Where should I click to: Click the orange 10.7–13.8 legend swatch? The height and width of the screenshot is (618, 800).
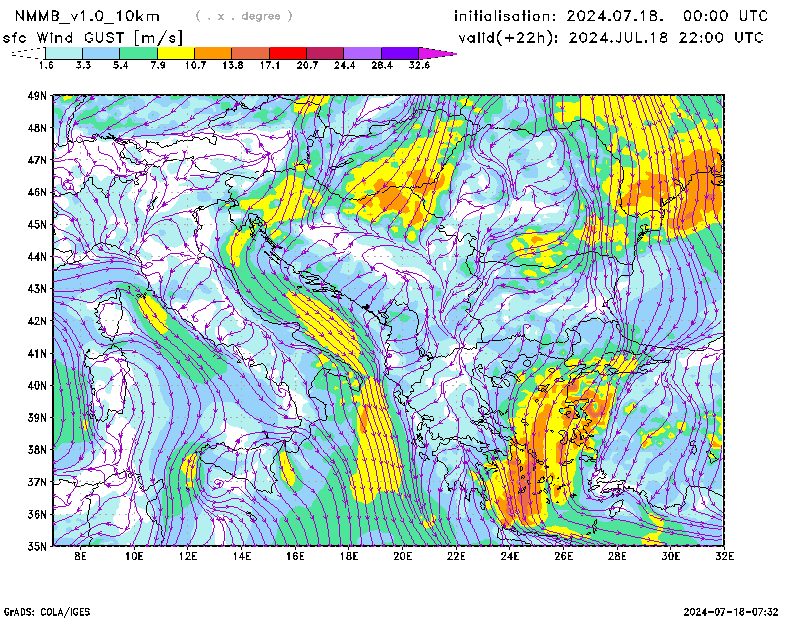tap(213, 52)
